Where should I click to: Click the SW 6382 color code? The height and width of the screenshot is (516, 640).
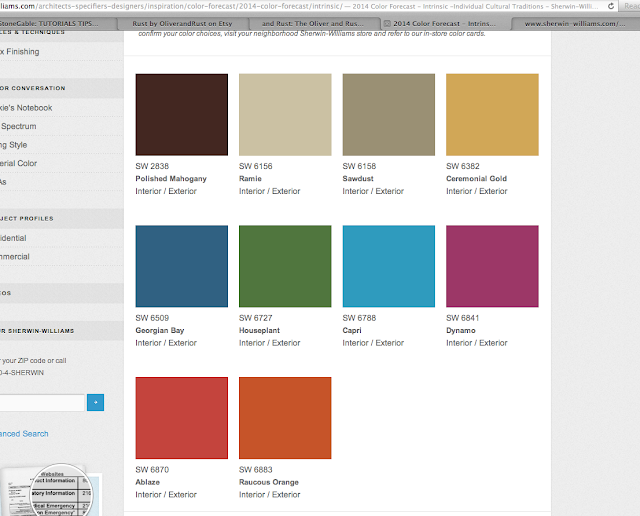pos(463,166)
